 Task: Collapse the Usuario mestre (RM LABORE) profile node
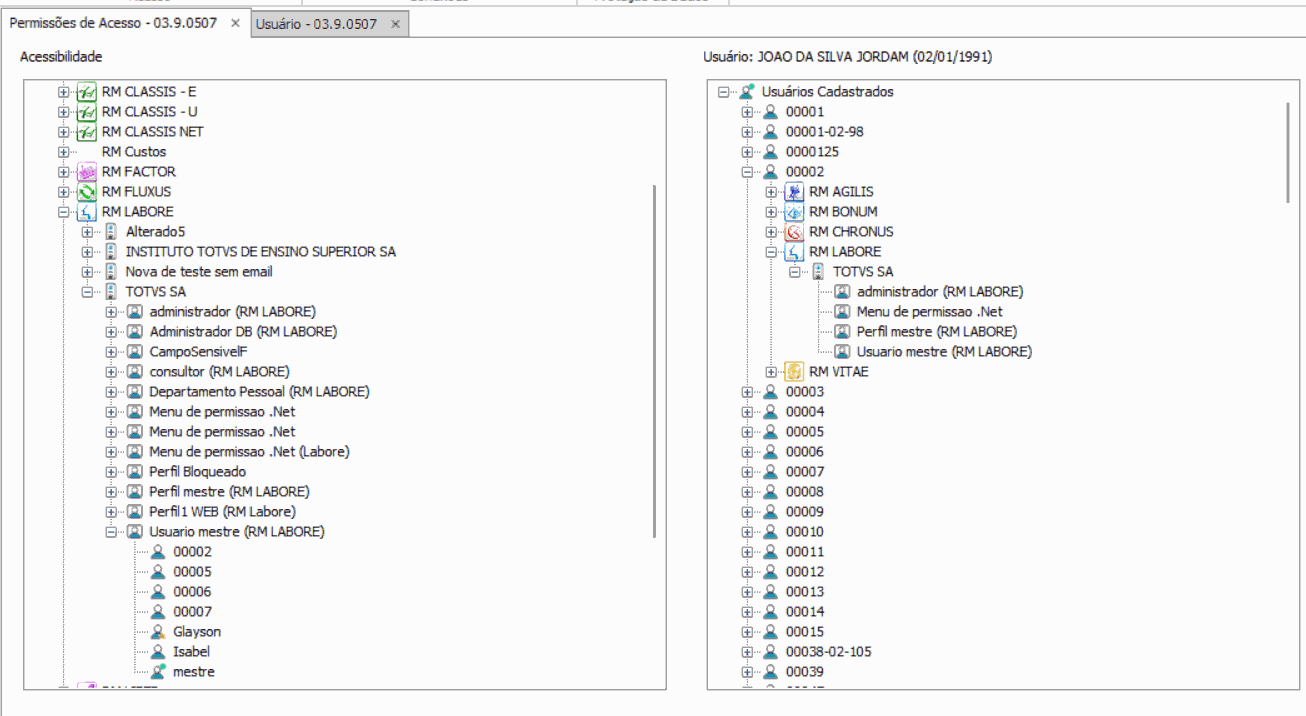tap(111, 532)
